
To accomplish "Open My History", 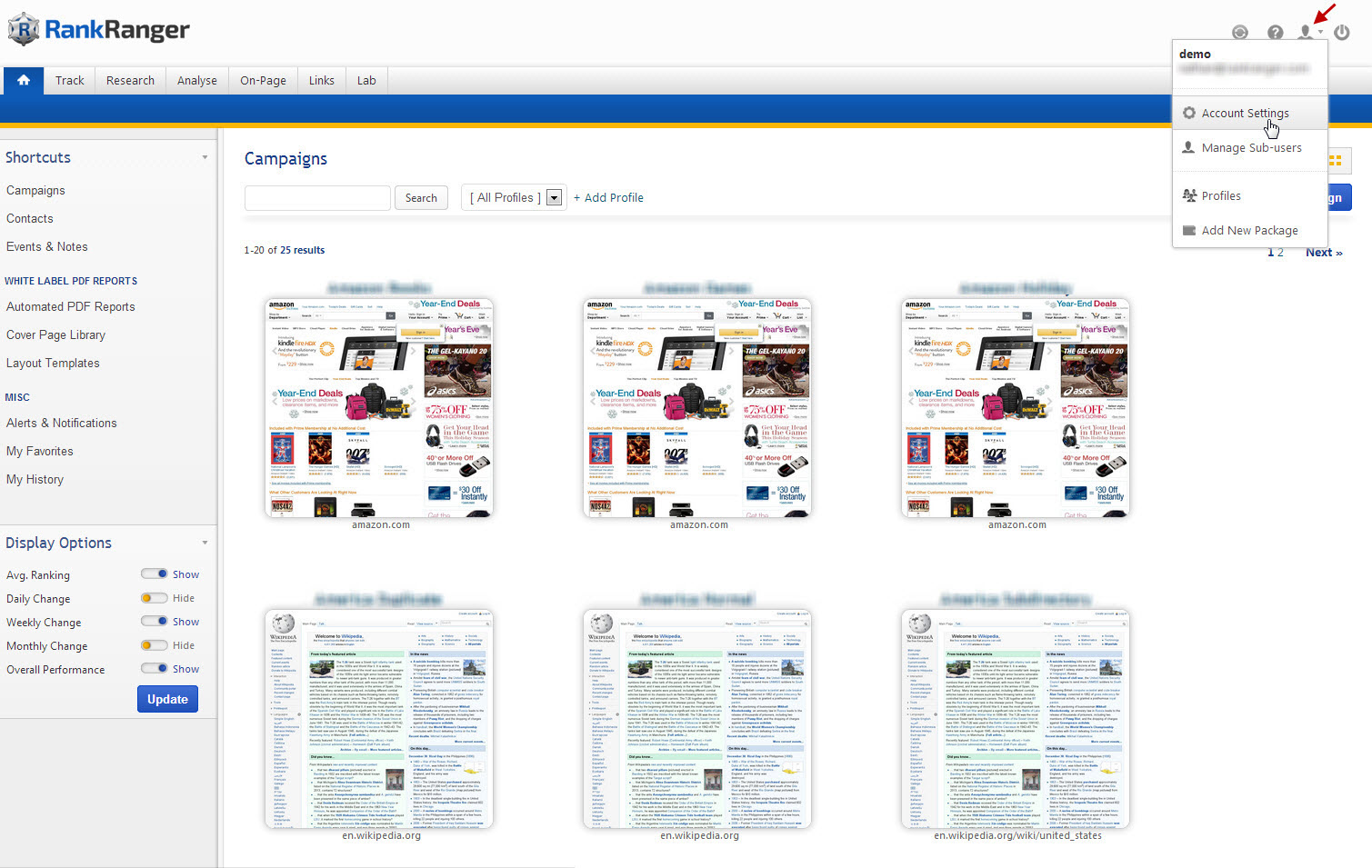I will 35,479.
